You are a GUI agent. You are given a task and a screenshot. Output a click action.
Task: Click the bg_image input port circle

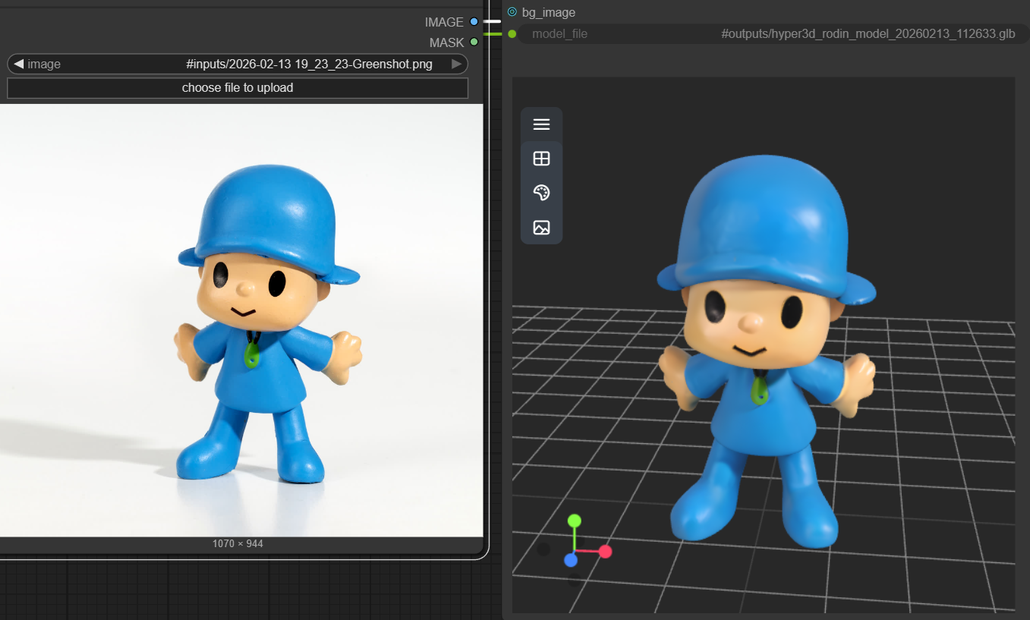click(x=512, y=12)
